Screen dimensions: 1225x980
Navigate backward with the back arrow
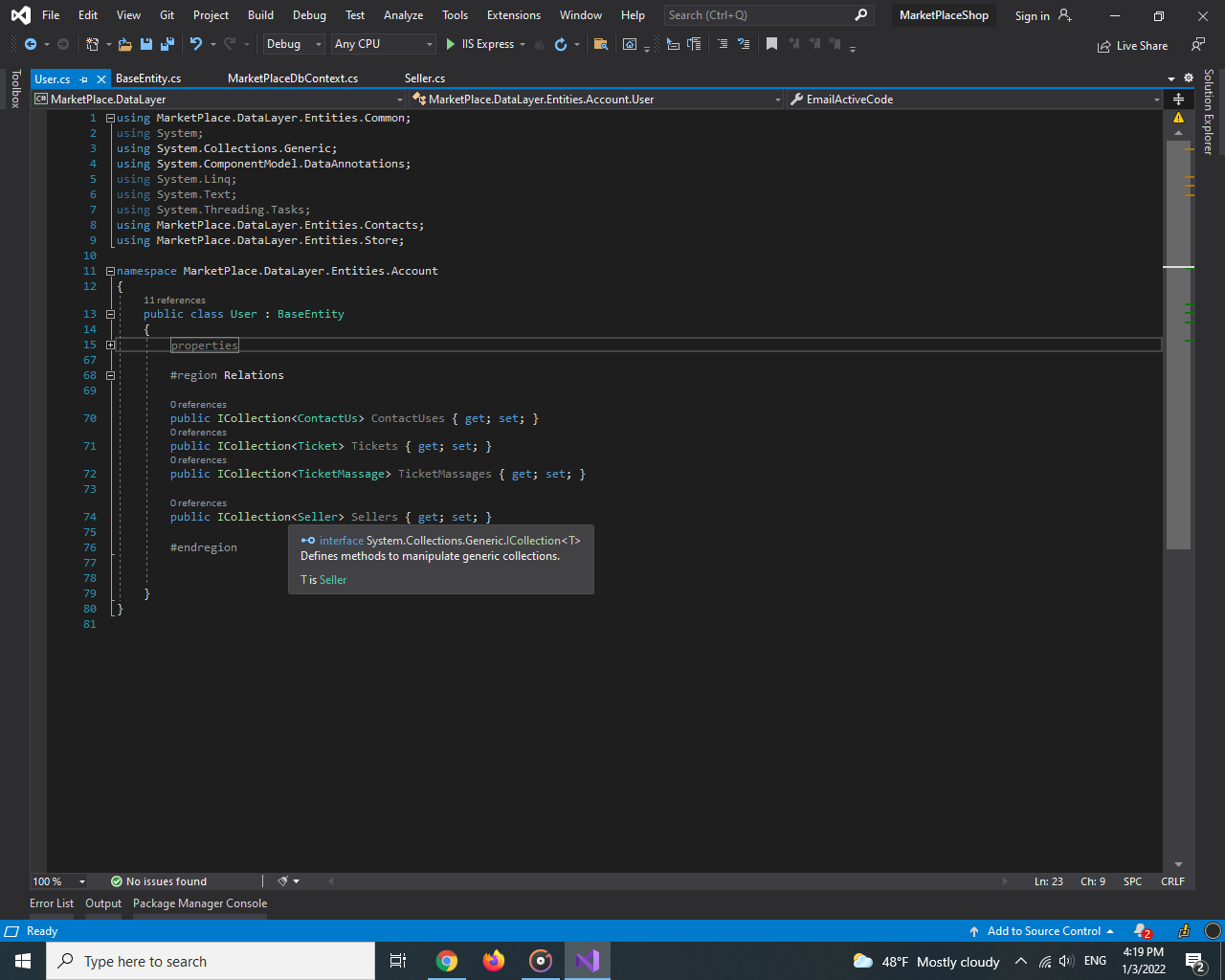click(31, 44)
